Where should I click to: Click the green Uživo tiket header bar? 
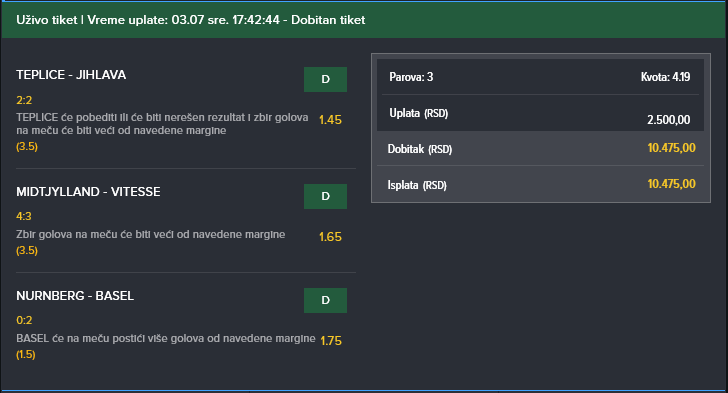pyautogui.click(x=364, y=20)
